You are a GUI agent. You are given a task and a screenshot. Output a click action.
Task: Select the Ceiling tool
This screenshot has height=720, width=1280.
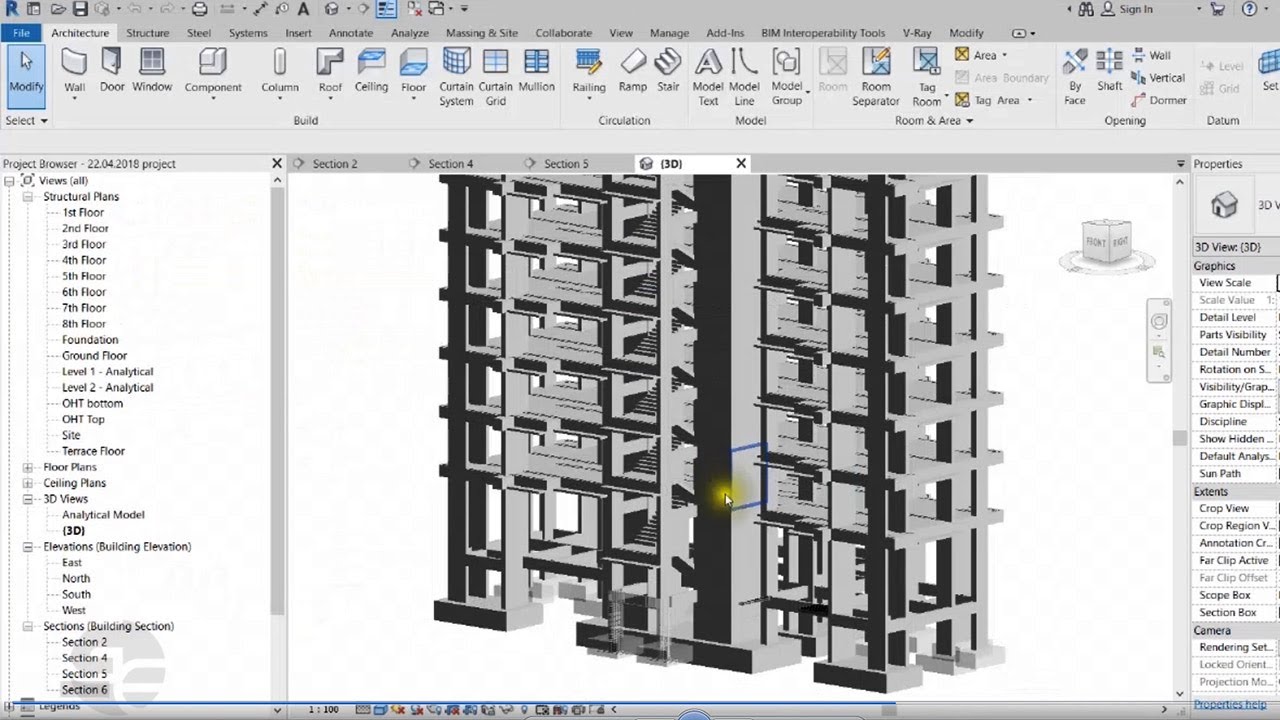tap(371, 71)
